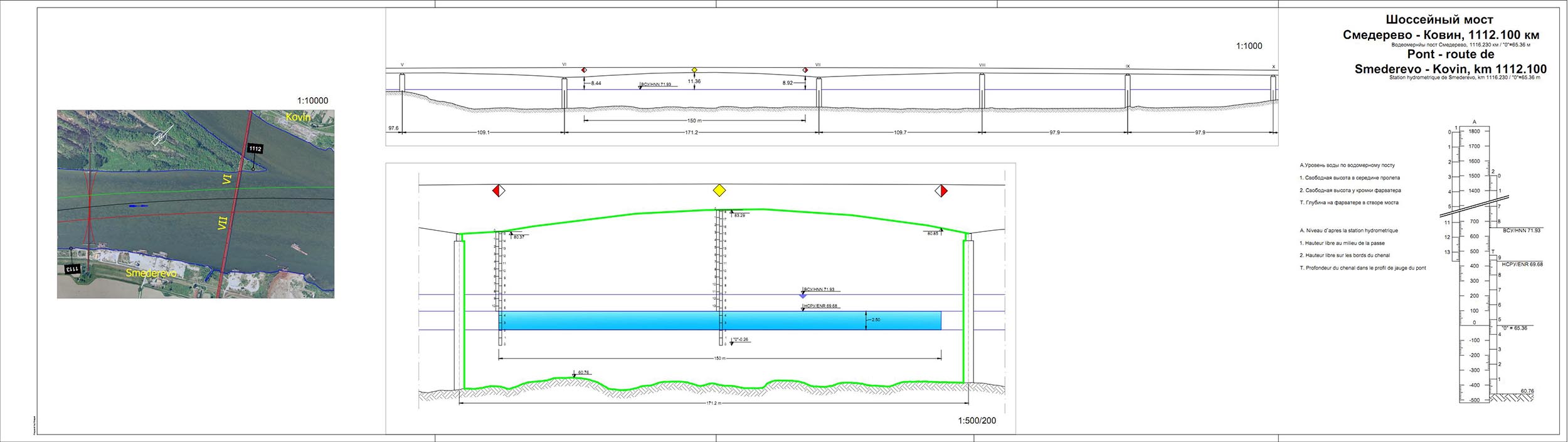Click legend line 'A. Niveau d'apres la station hydrometrique'
The width and height of the screenshot is (1568, 442).
[1348, 231]
